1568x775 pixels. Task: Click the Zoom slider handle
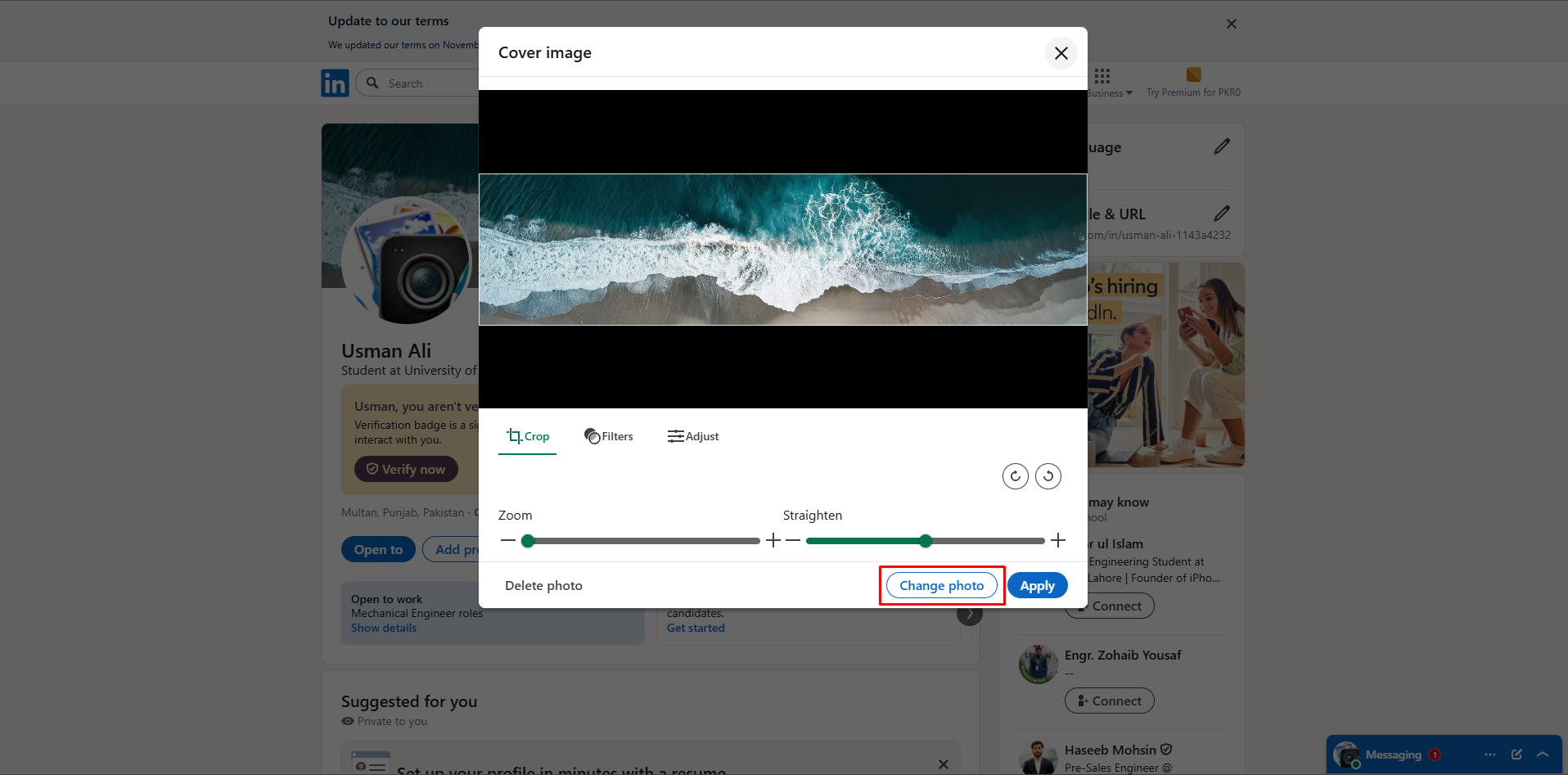coord(528,541)
